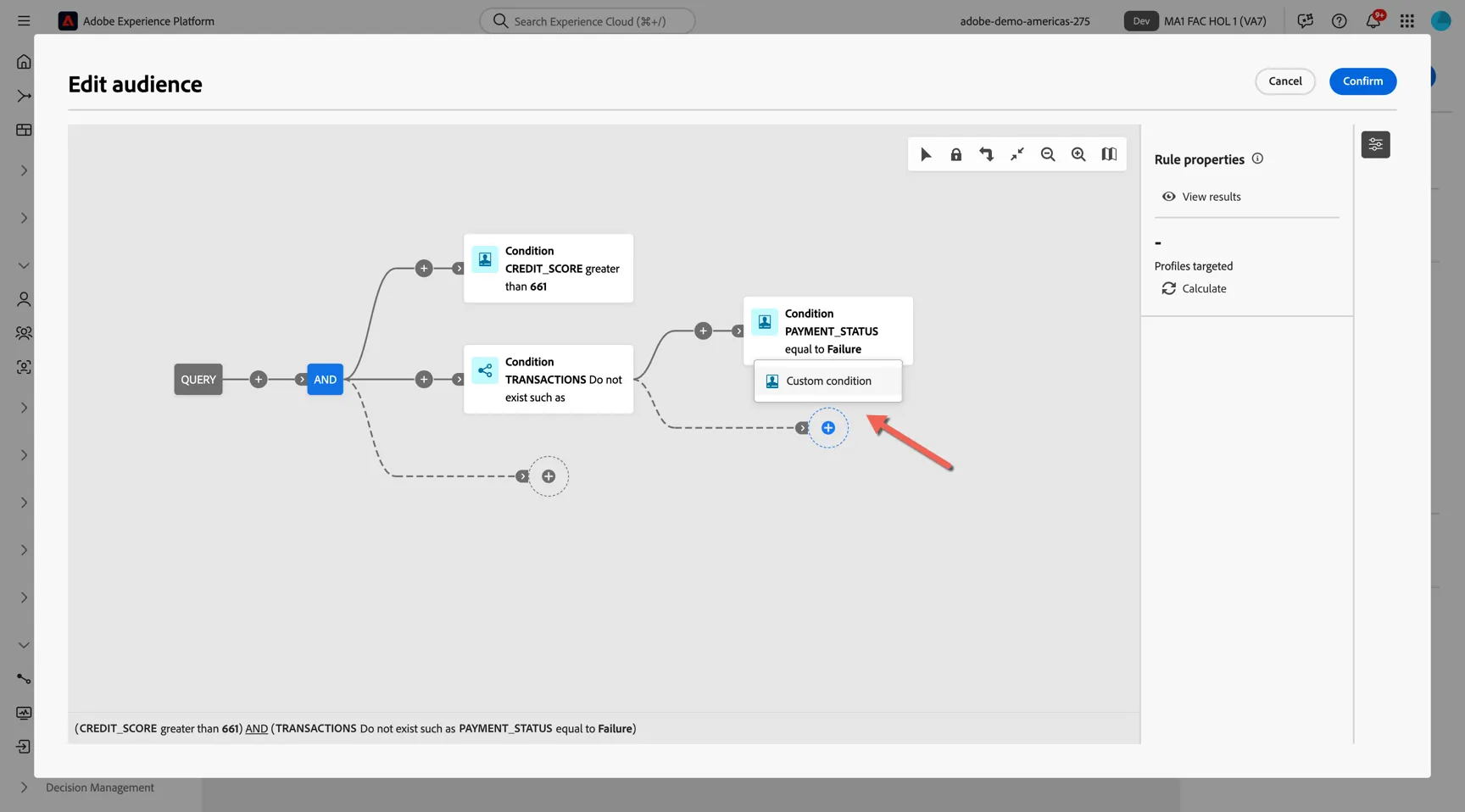Confirm the audience edit

pos(1362,81)
